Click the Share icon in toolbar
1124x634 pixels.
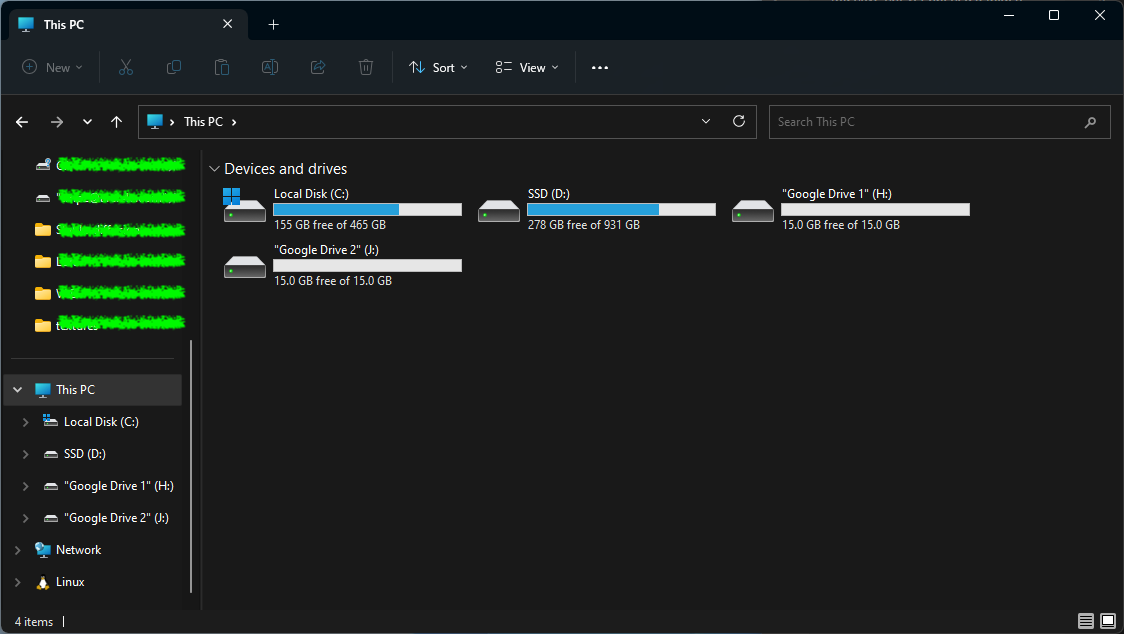point(318,67)
